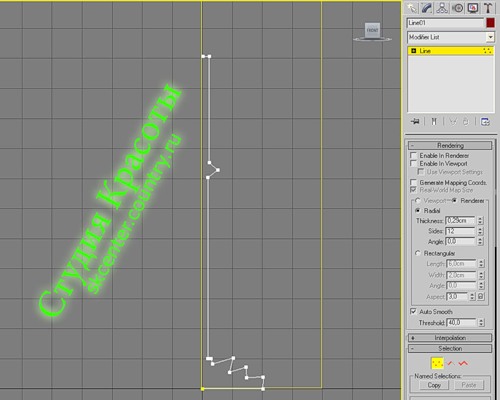Collapse the Rendering rollout
Screen dimensions: 500x400
tap(450, 145)
